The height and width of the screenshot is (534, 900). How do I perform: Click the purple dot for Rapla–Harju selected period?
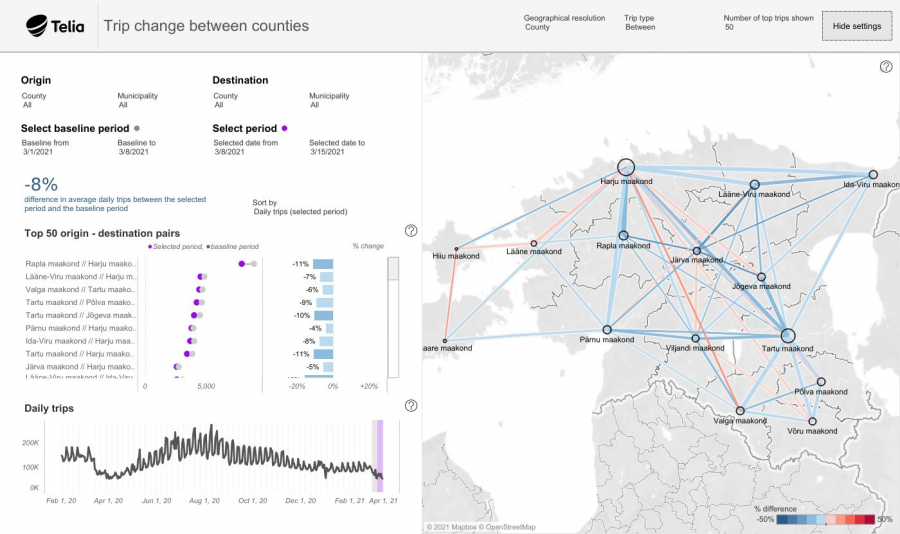[242, 264]
